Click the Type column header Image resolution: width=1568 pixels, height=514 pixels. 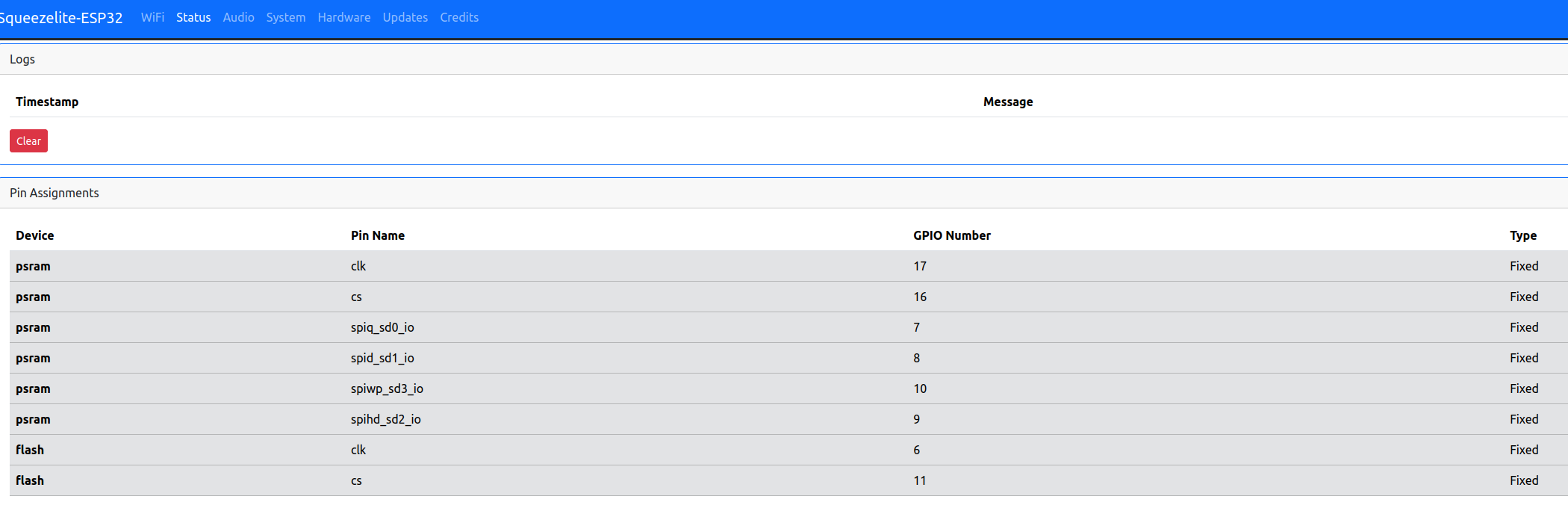tap(1523, 235)
